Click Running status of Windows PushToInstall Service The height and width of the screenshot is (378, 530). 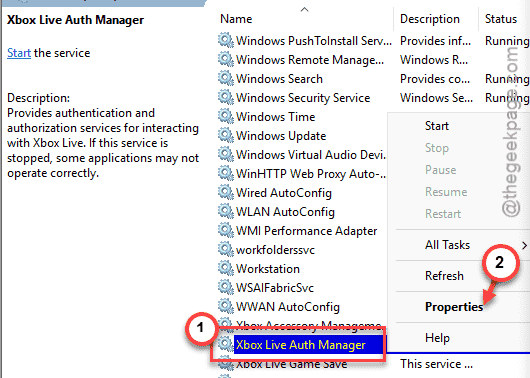[x=507, y=41]
